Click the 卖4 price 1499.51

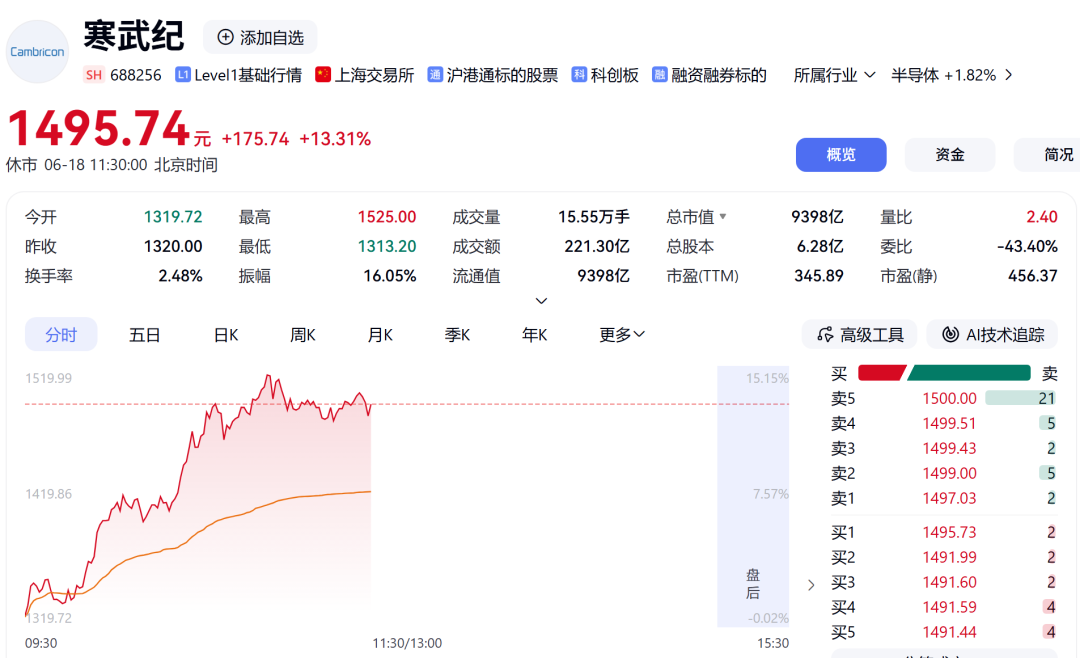tap(949, 423)
